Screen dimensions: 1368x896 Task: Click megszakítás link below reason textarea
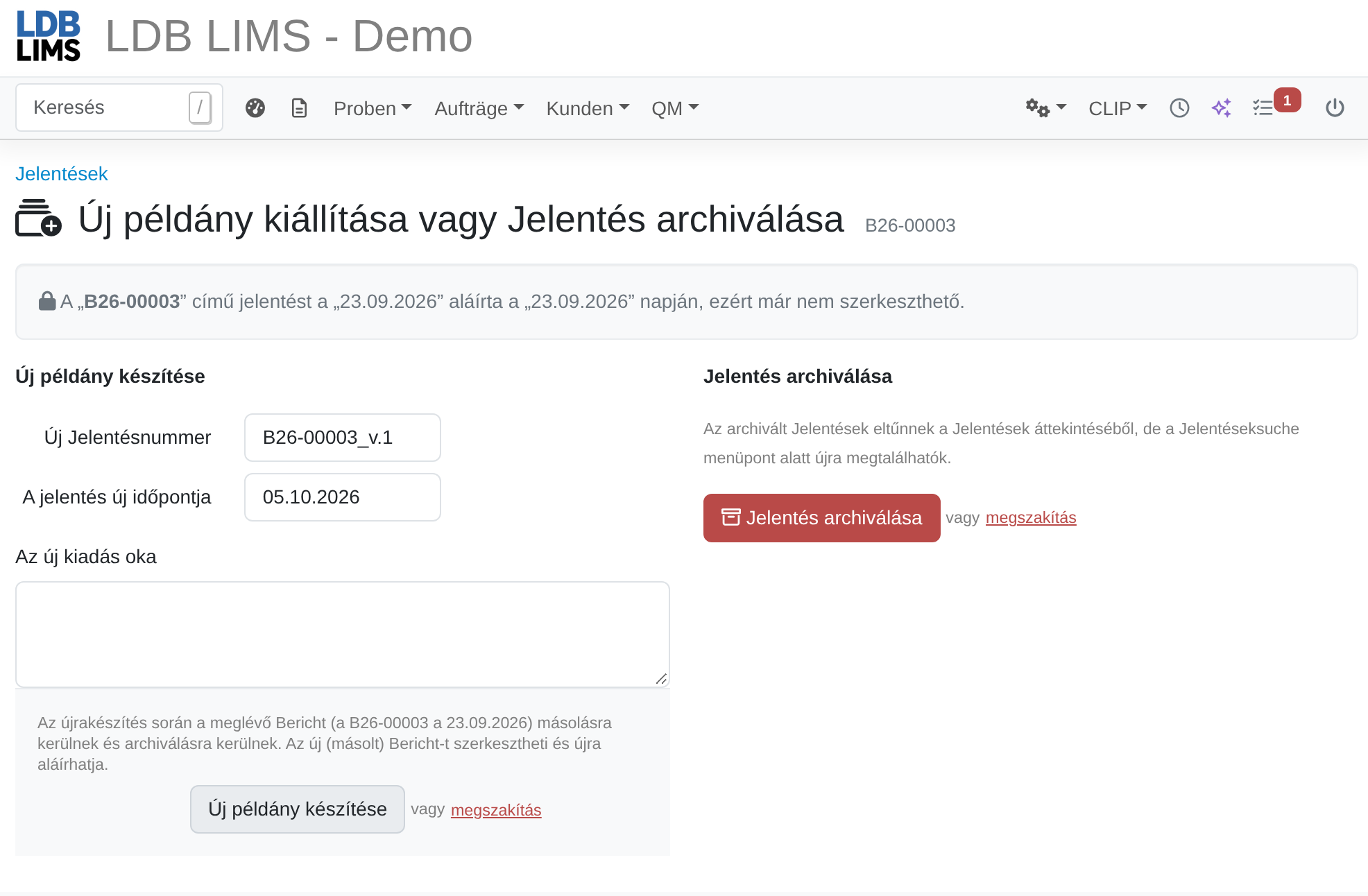tap(496, 810)
